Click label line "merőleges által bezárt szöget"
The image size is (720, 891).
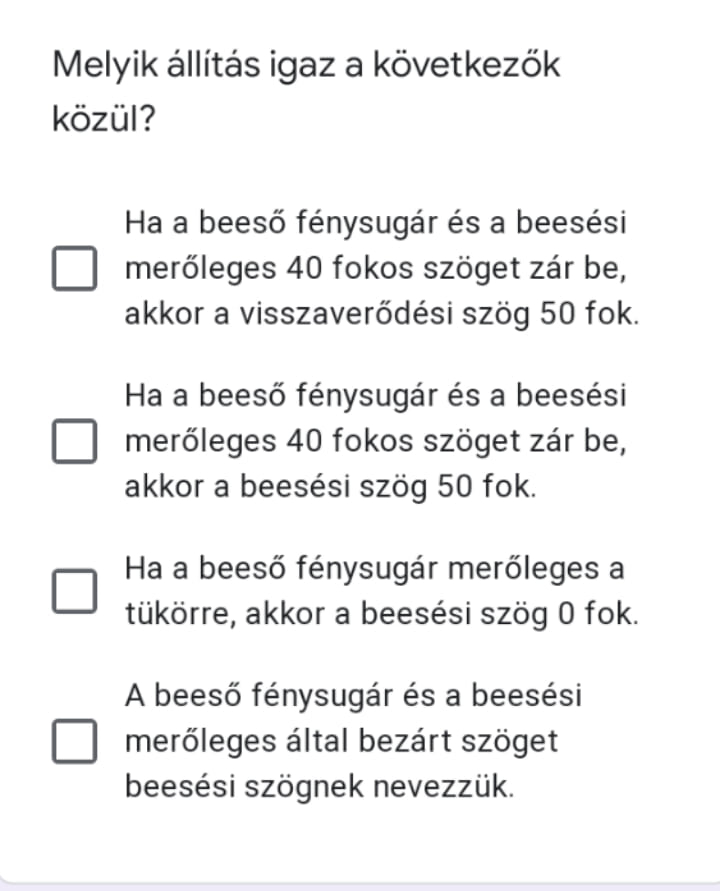coord(341,741)
